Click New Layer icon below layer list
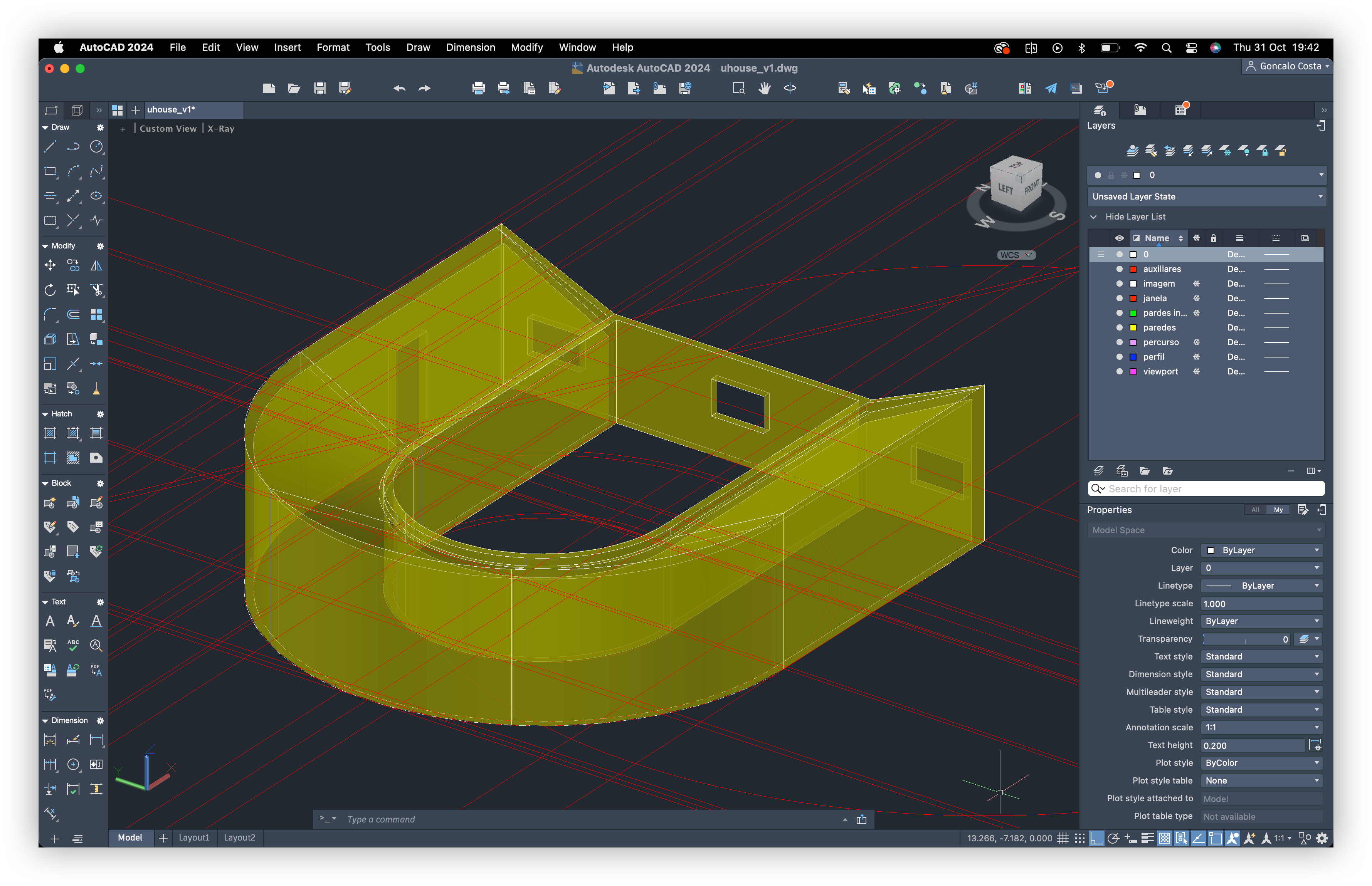1372x886 pixels. point(1099,471)
